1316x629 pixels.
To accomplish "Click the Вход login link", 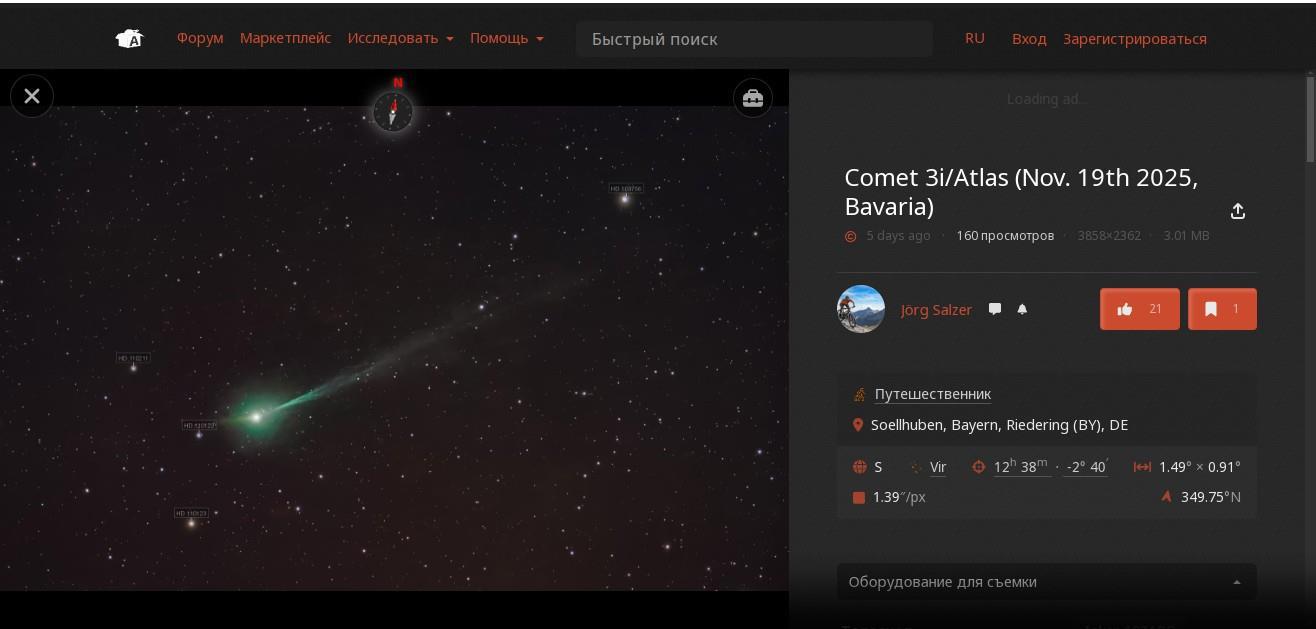I will [1029, 39].
